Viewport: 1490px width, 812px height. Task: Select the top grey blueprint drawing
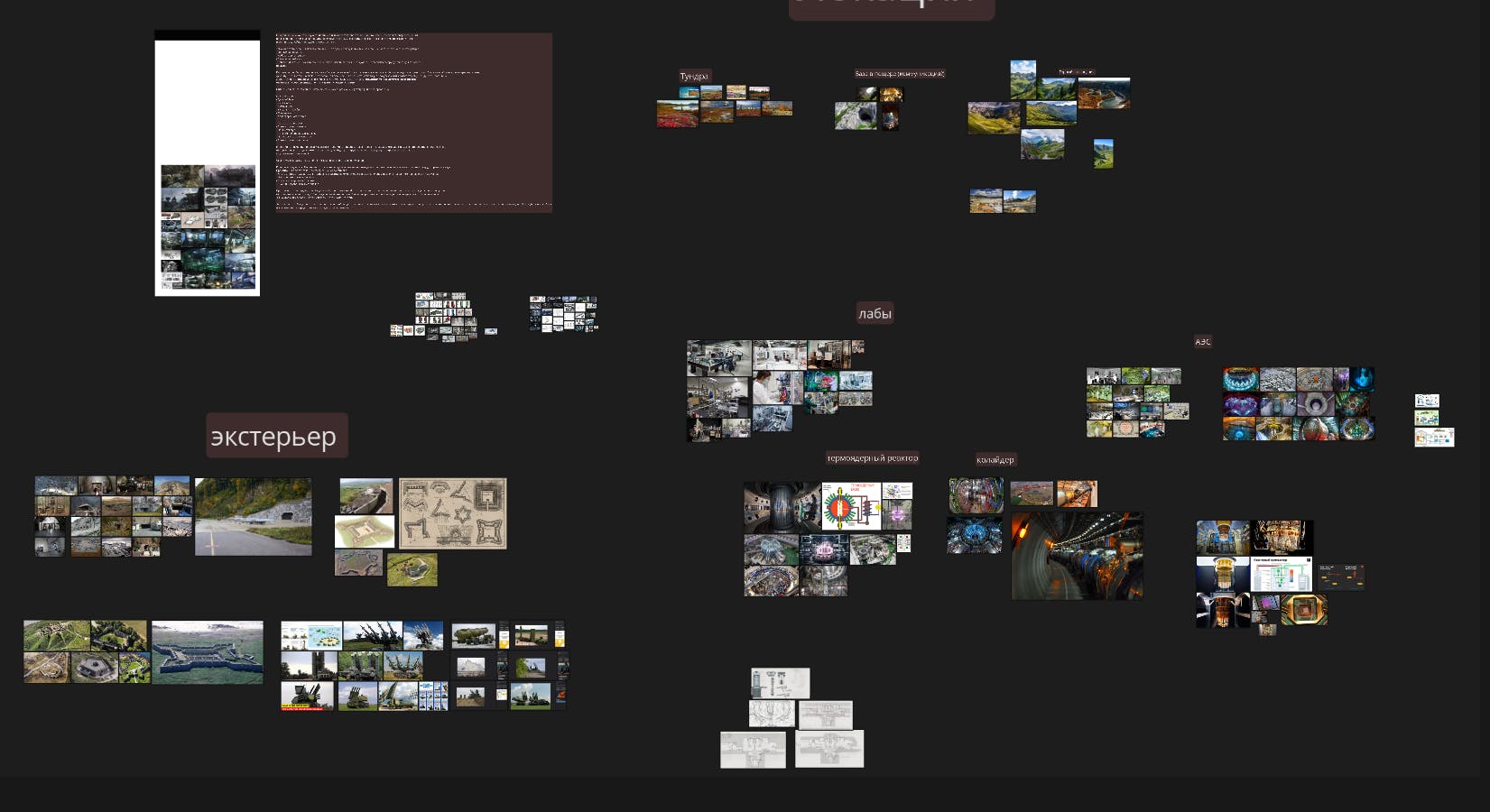click(781, 683)
